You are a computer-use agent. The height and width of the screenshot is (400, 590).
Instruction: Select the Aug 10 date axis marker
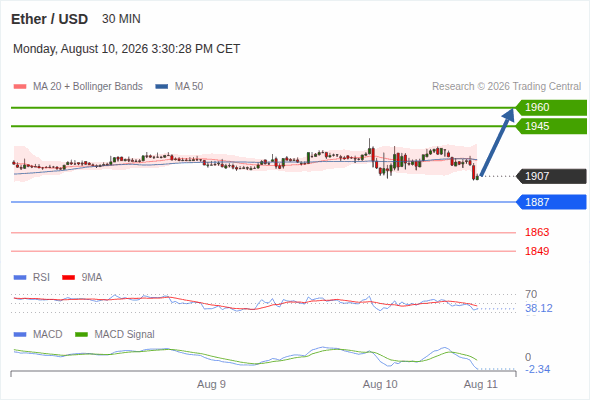(380, 384)
